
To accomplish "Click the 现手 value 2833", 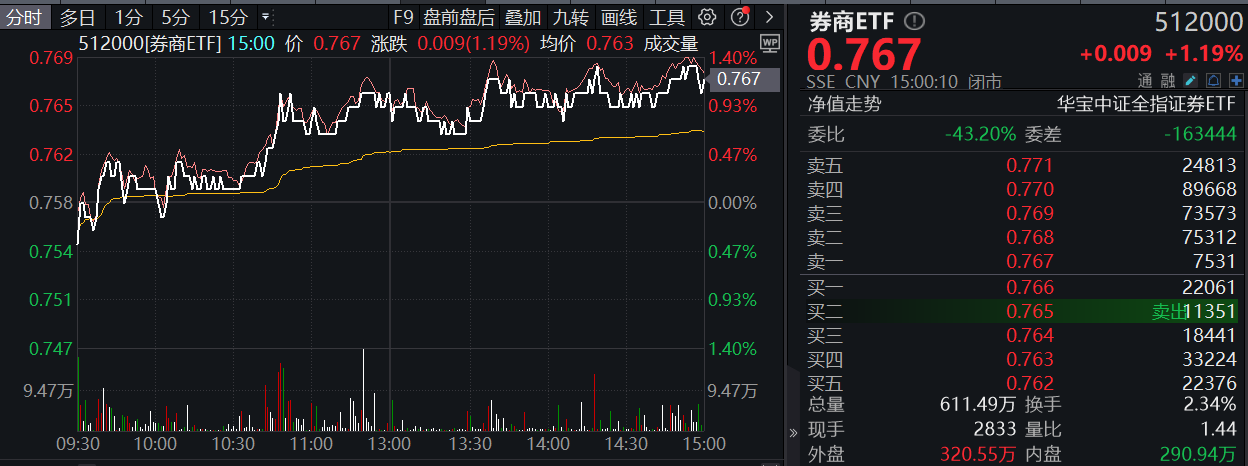I will pos(995,430).
